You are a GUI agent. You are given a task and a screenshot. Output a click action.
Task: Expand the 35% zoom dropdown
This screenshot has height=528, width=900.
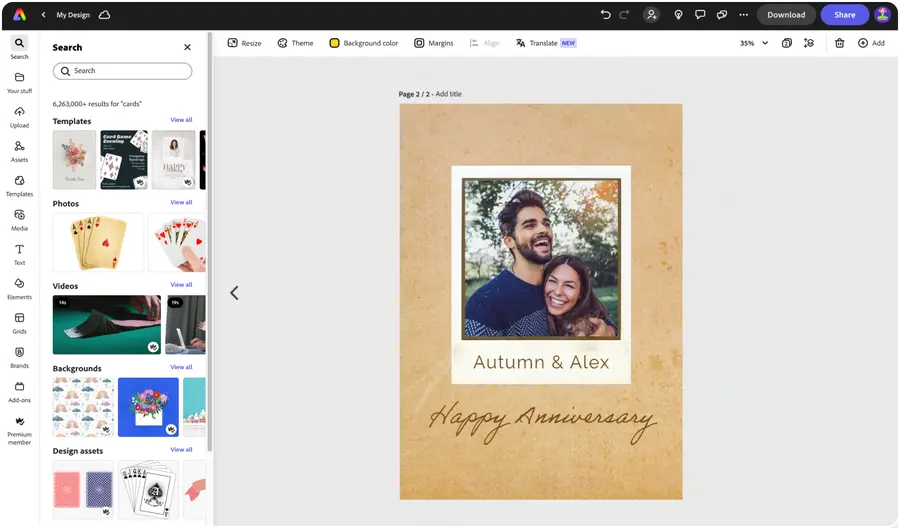(x=754, y=43)
